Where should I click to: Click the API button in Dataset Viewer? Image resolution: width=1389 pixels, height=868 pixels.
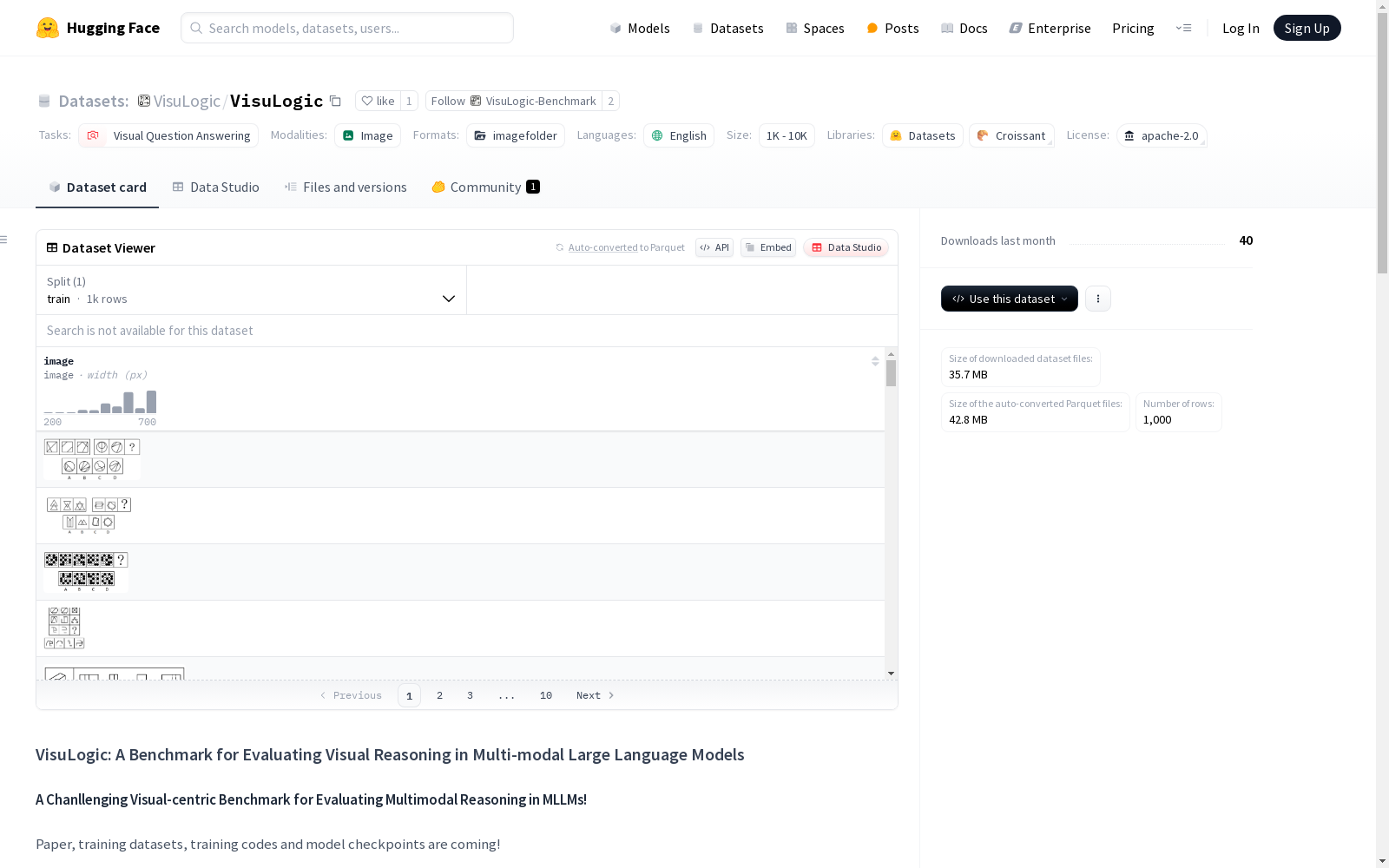714,247
